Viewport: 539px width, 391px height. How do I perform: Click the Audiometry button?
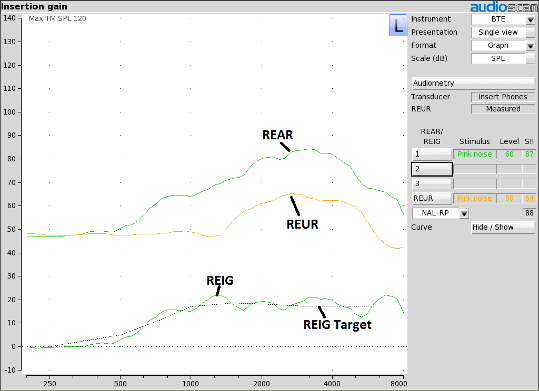pyautogui.click(x=473, y=83)
